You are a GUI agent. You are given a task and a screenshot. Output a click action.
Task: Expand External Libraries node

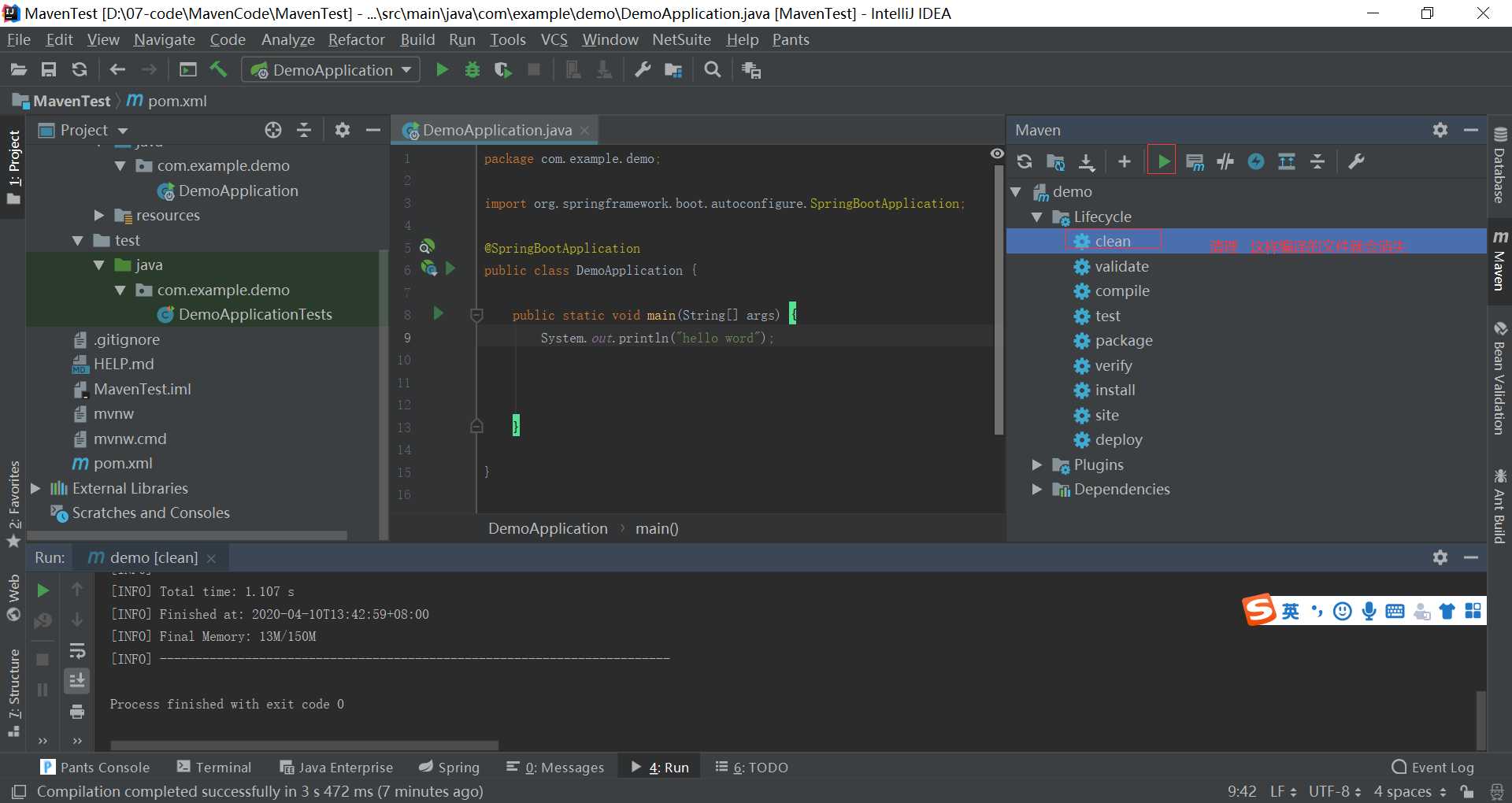coord(35,488)
